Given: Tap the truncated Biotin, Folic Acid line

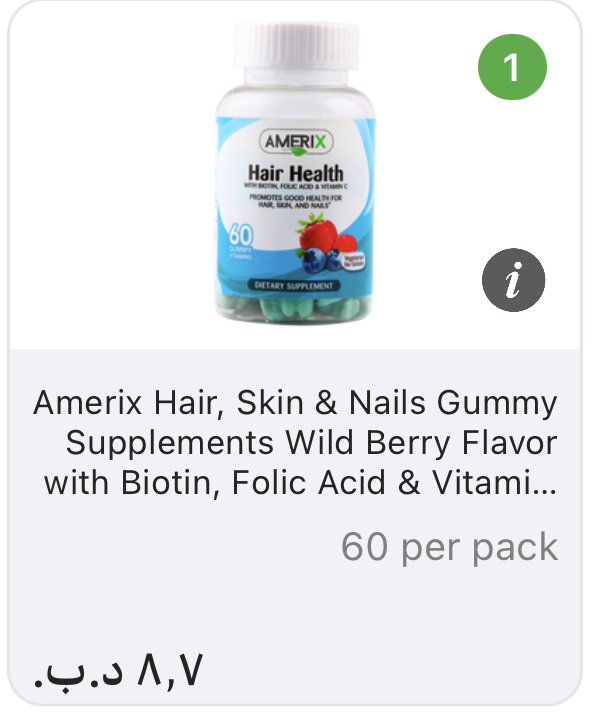Looking at the screenshot, I should click(x=300, y=483).
